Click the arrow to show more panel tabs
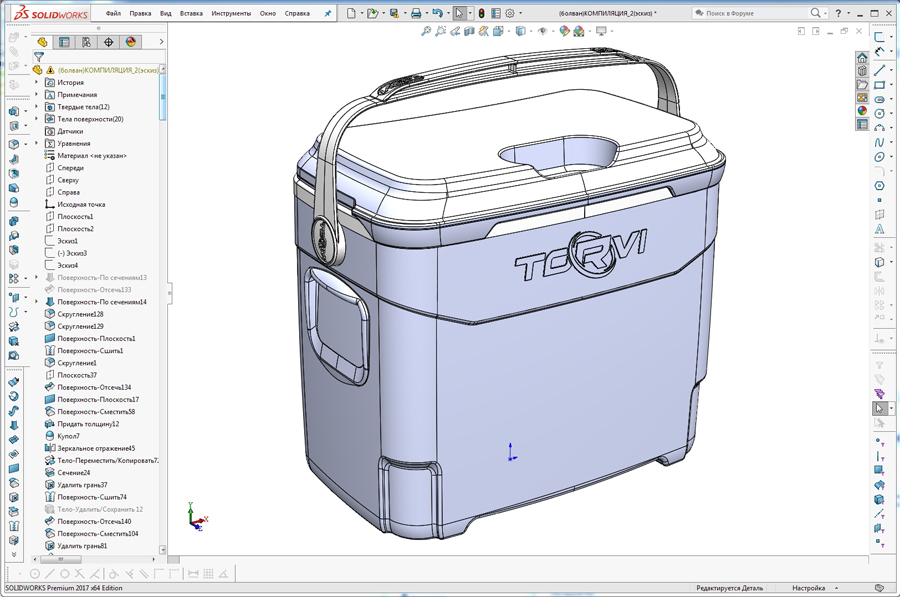This screenshot has height=597, width=900. [161, 42]
